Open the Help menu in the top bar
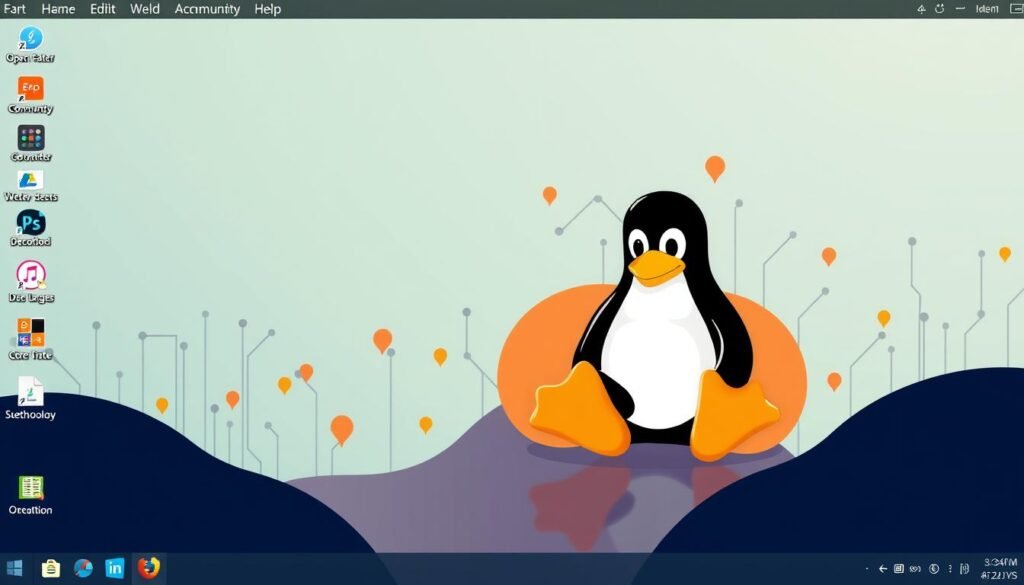Image resolution: width=1024 pixels, height=585 pixels. [x=268, y=9]
